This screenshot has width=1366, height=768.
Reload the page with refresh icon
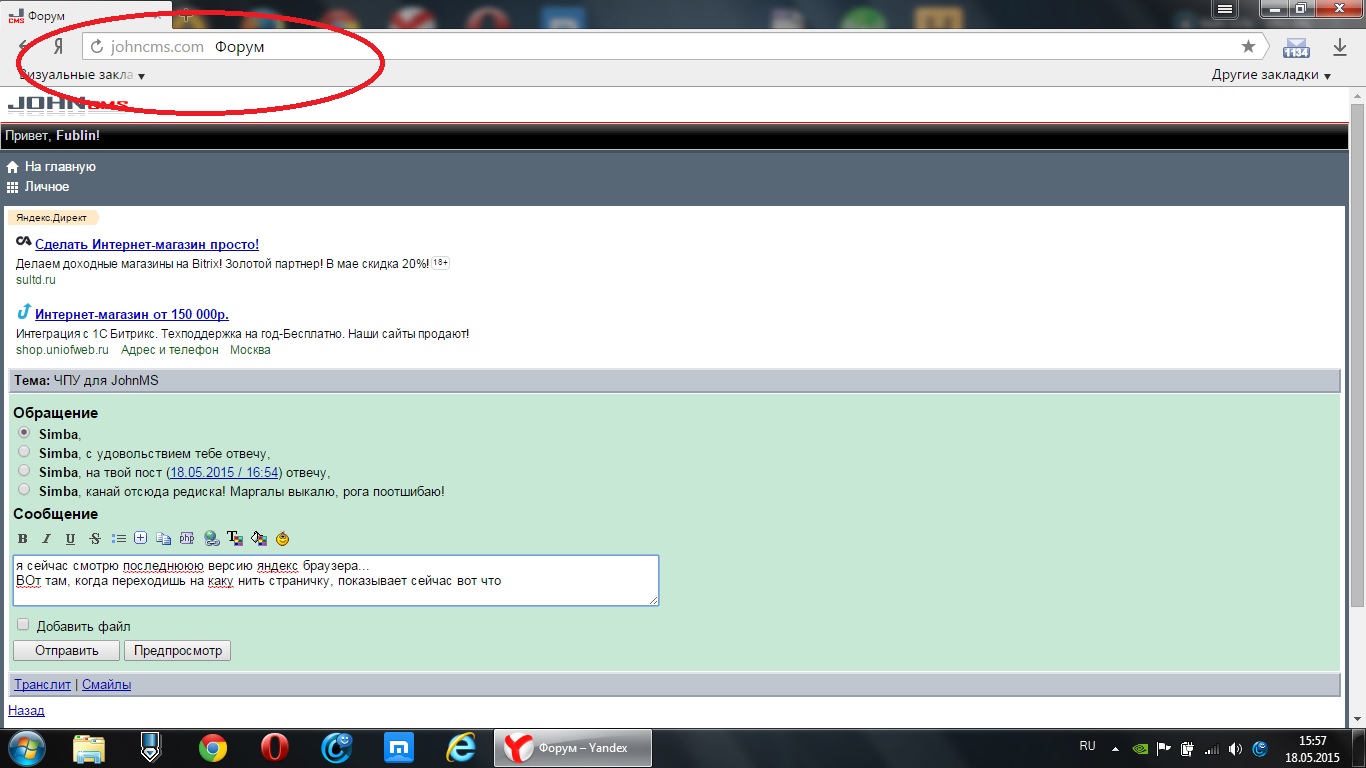pos(97,46)
